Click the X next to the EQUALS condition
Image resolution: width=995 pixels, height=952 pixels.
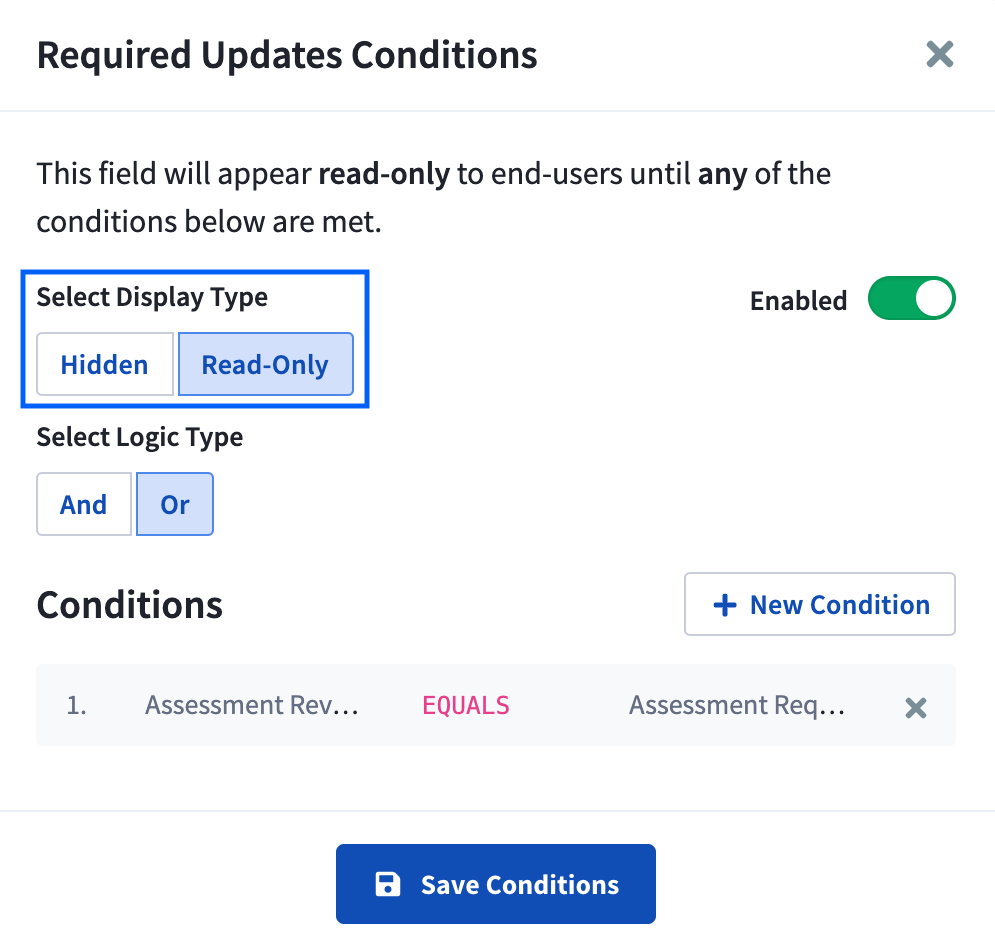point(915,707)
